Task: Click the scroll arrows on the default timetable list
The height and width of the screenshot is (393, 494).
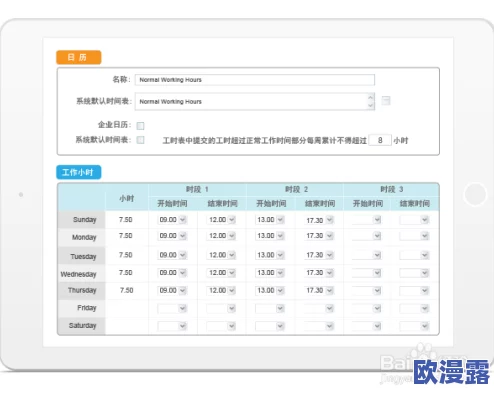Action: pyautogui.click(x=370, y=101)
